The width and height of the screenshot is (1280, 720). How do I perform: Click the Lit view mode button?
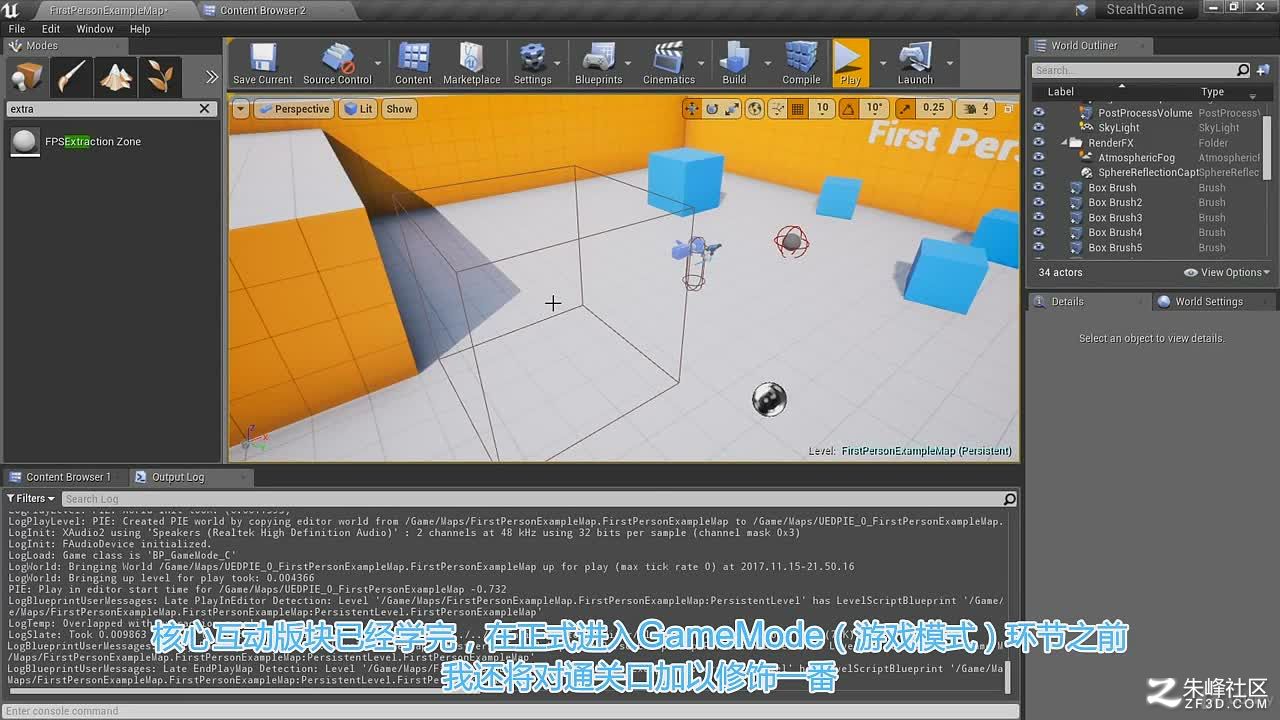pyautogui.click(x=358, y=109)
